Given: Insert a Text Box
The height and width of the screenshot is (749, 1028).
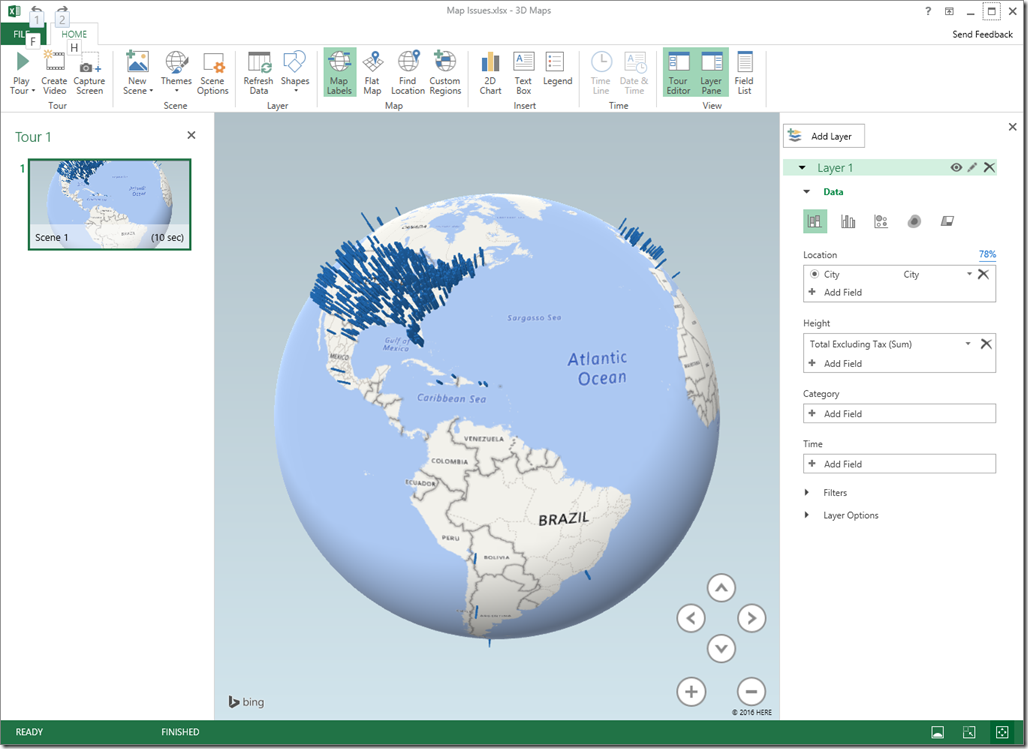Looking at the screenshot, I should (x=523, y=73).
